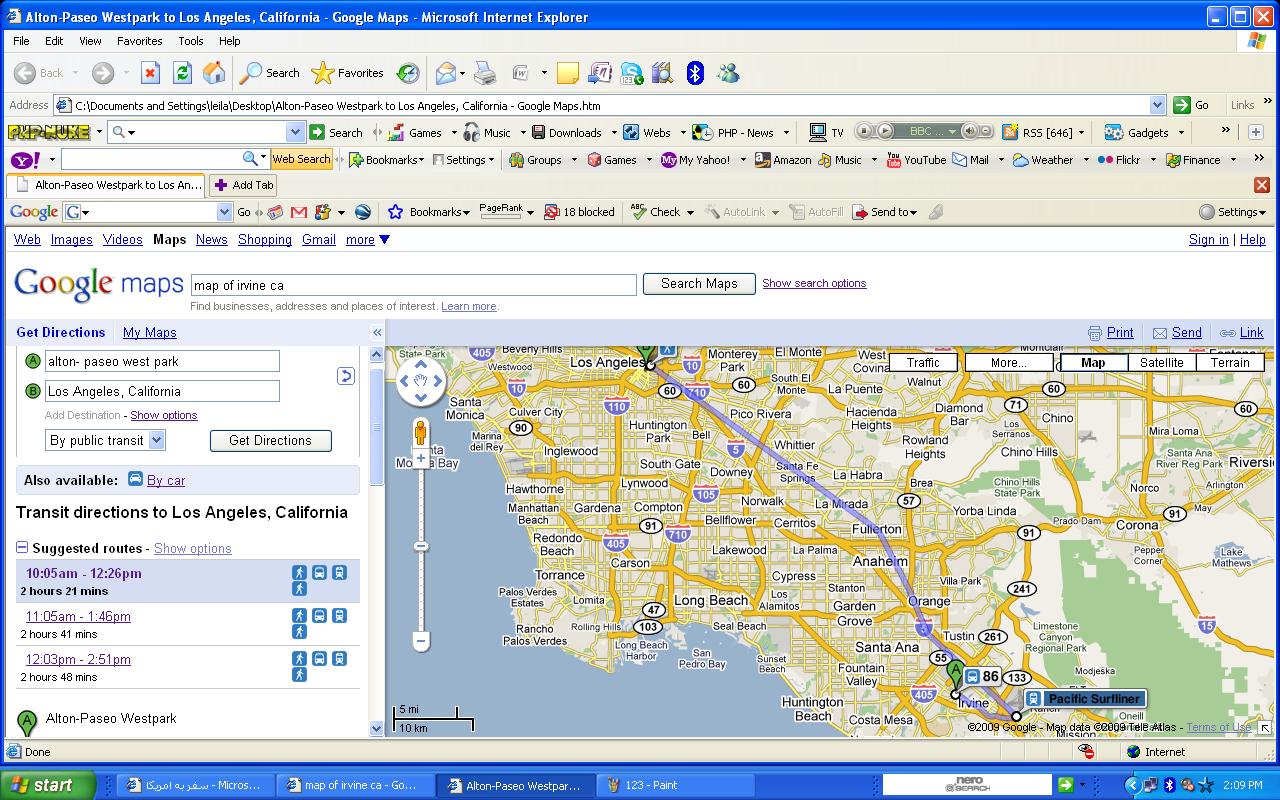
Task: Click the Gmail icon in Google toolbar
Action: pyautogui.click(x=298, y=212)
